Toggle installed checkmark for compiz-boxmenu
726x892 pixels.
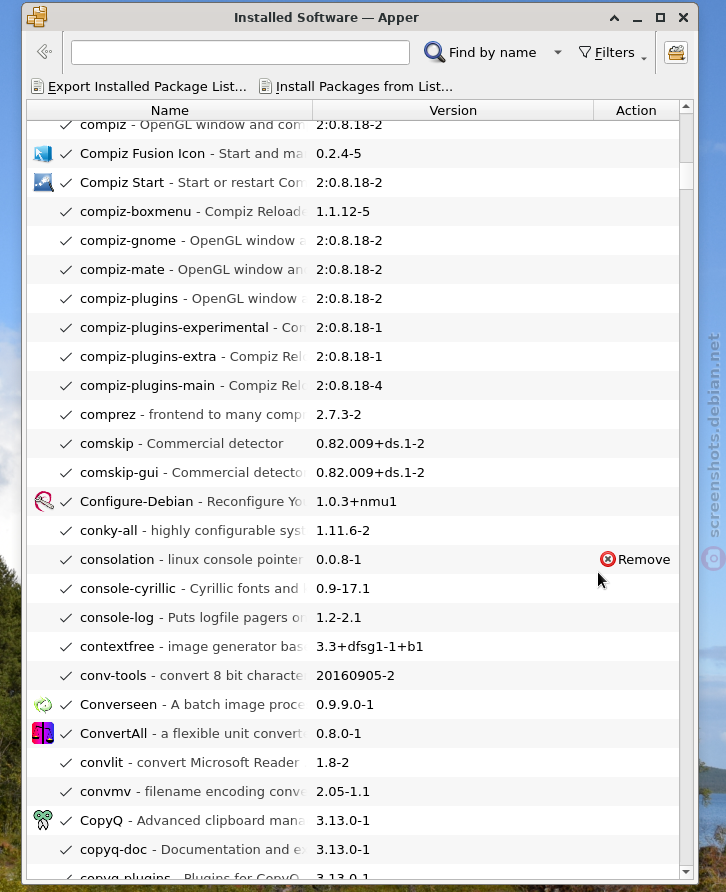(66, 212)
